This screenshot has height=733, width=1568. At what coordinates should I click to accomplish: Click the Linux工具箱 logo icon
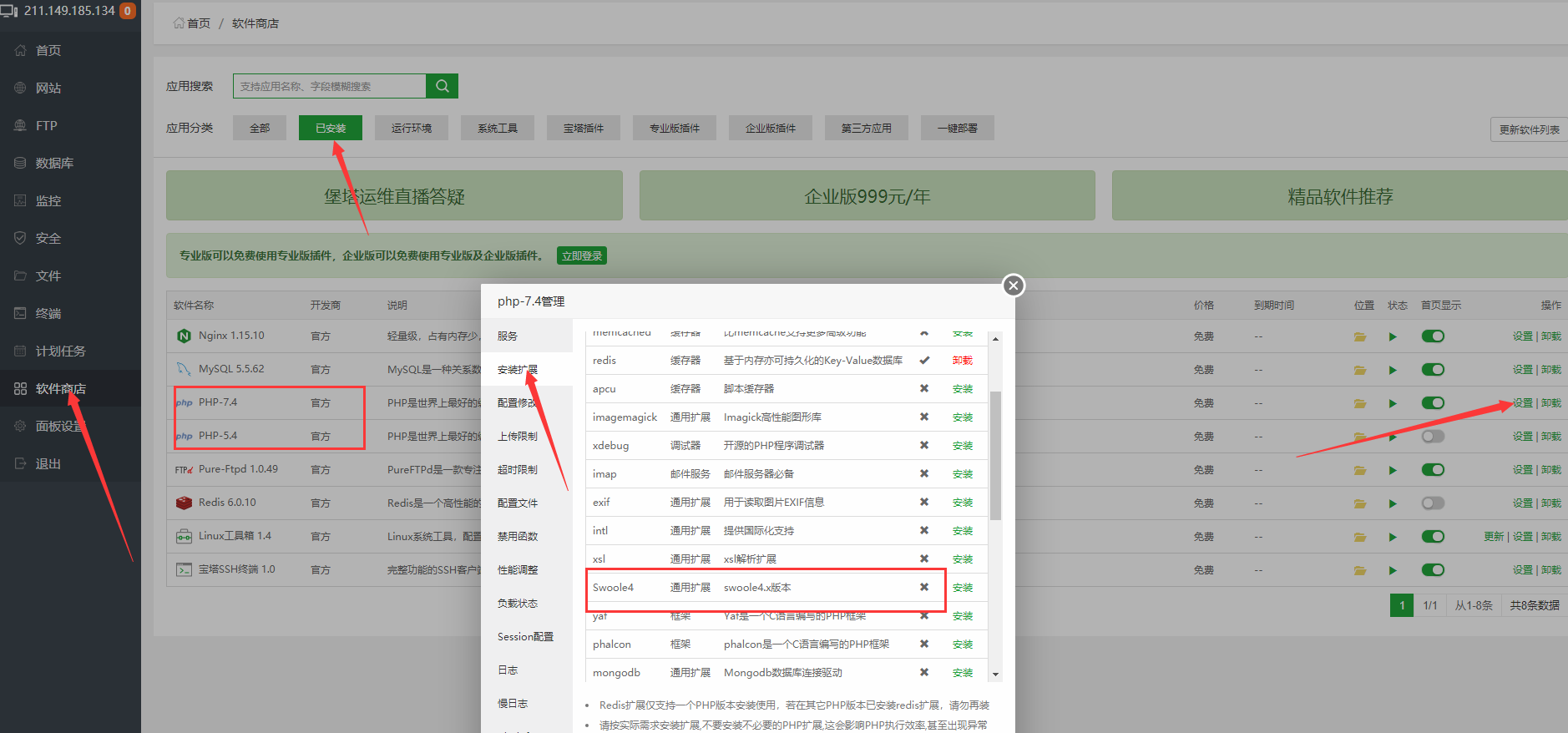click(184, 536)
